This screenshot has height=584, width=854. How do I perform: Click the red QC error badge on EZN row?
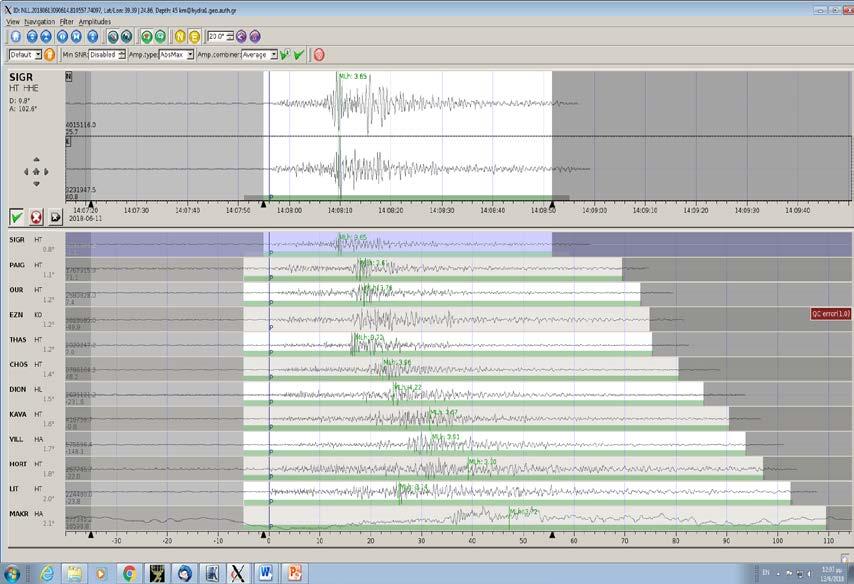pyautogui.click(x=831, y=314)
